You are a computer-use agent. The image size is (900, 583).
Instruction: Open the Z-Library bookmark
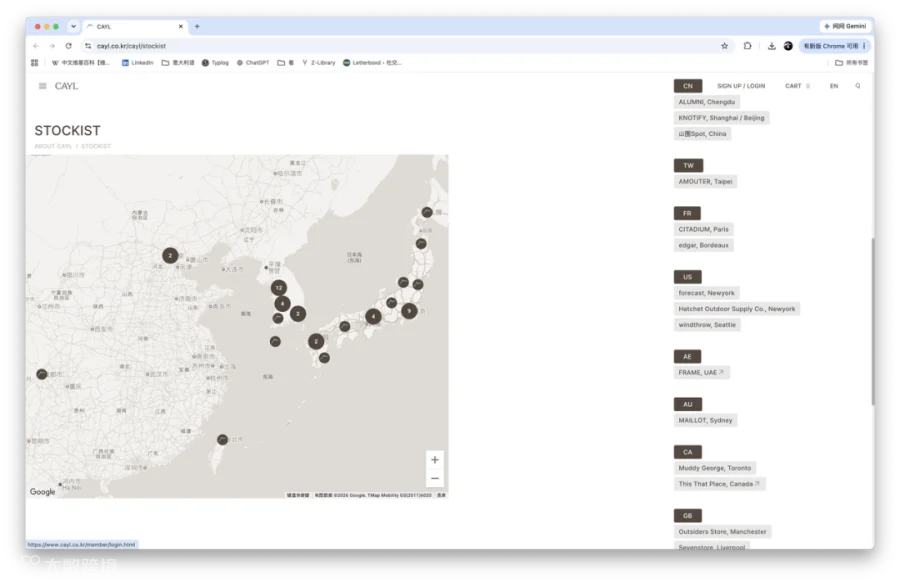coord(319,63)
